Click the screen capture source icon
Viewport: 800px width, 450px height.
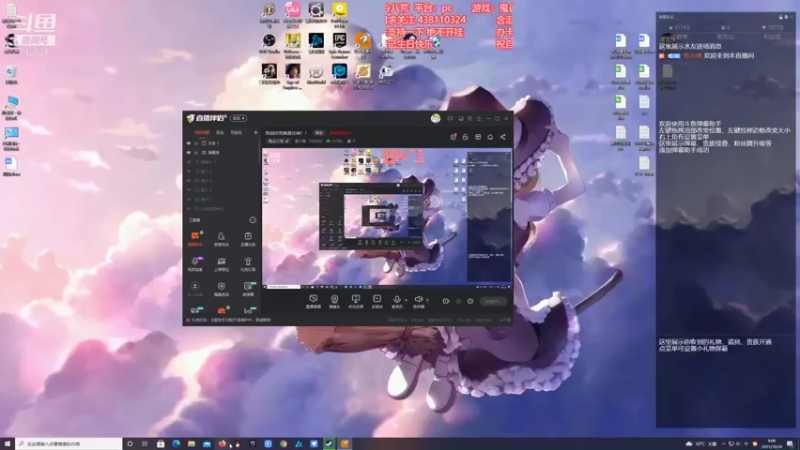(x=313, y=299)
